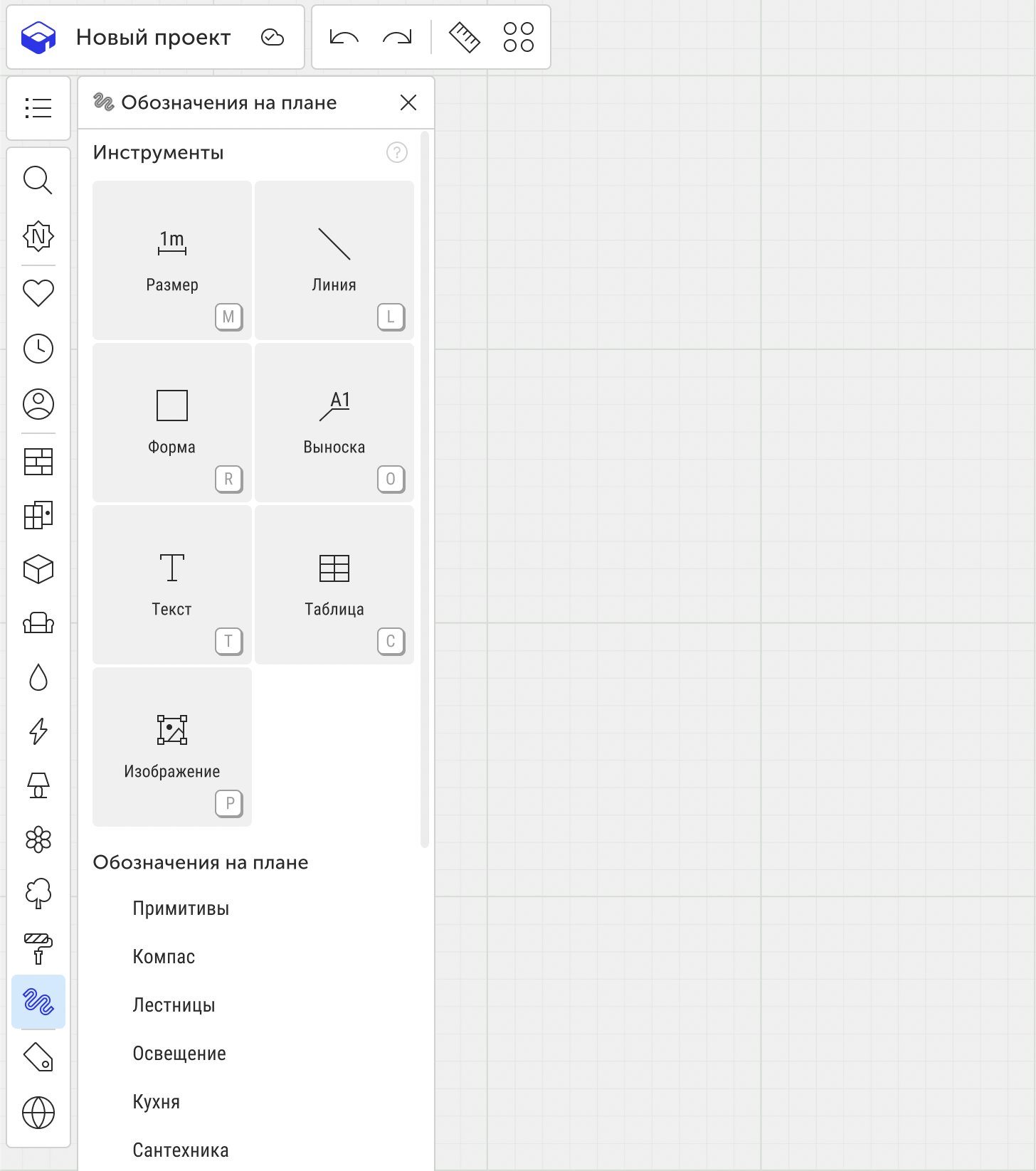The height and width of the screenshot is (1171, 1036).
Task: Open the favorites heart icon
Action: [38, 292]
